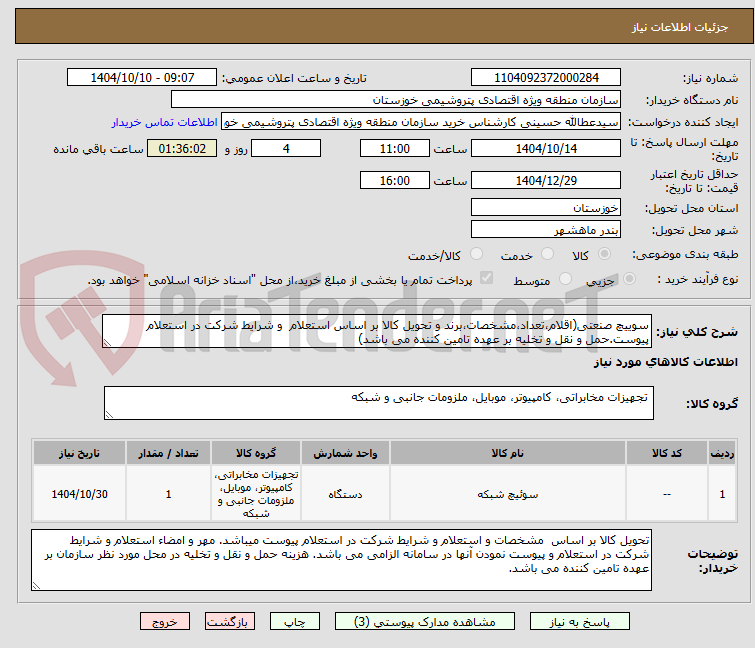
Task: Click the delivery city field بندر ماهشهر
Action: pos(546,230)
